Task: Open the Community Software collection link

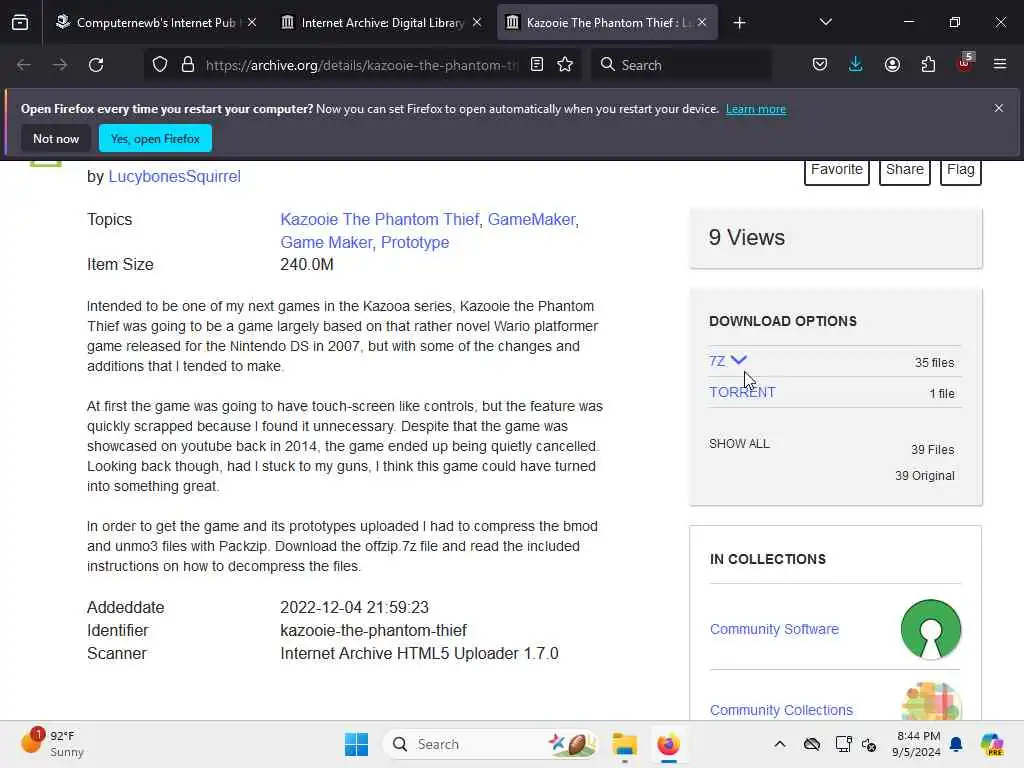Action: [x=775, y=629]
